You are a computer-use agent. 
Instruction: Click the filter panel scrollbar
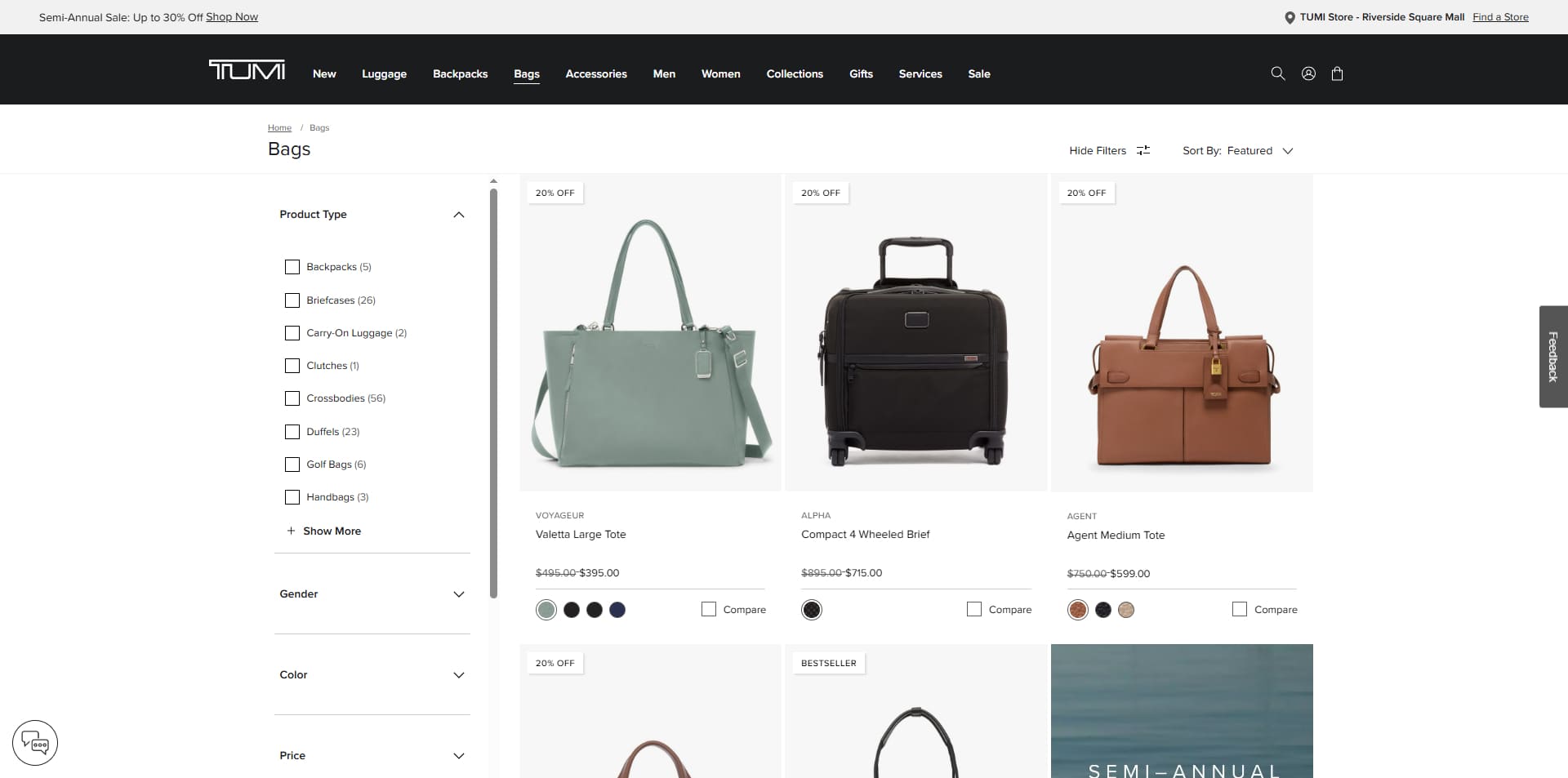tap(493, 393)
